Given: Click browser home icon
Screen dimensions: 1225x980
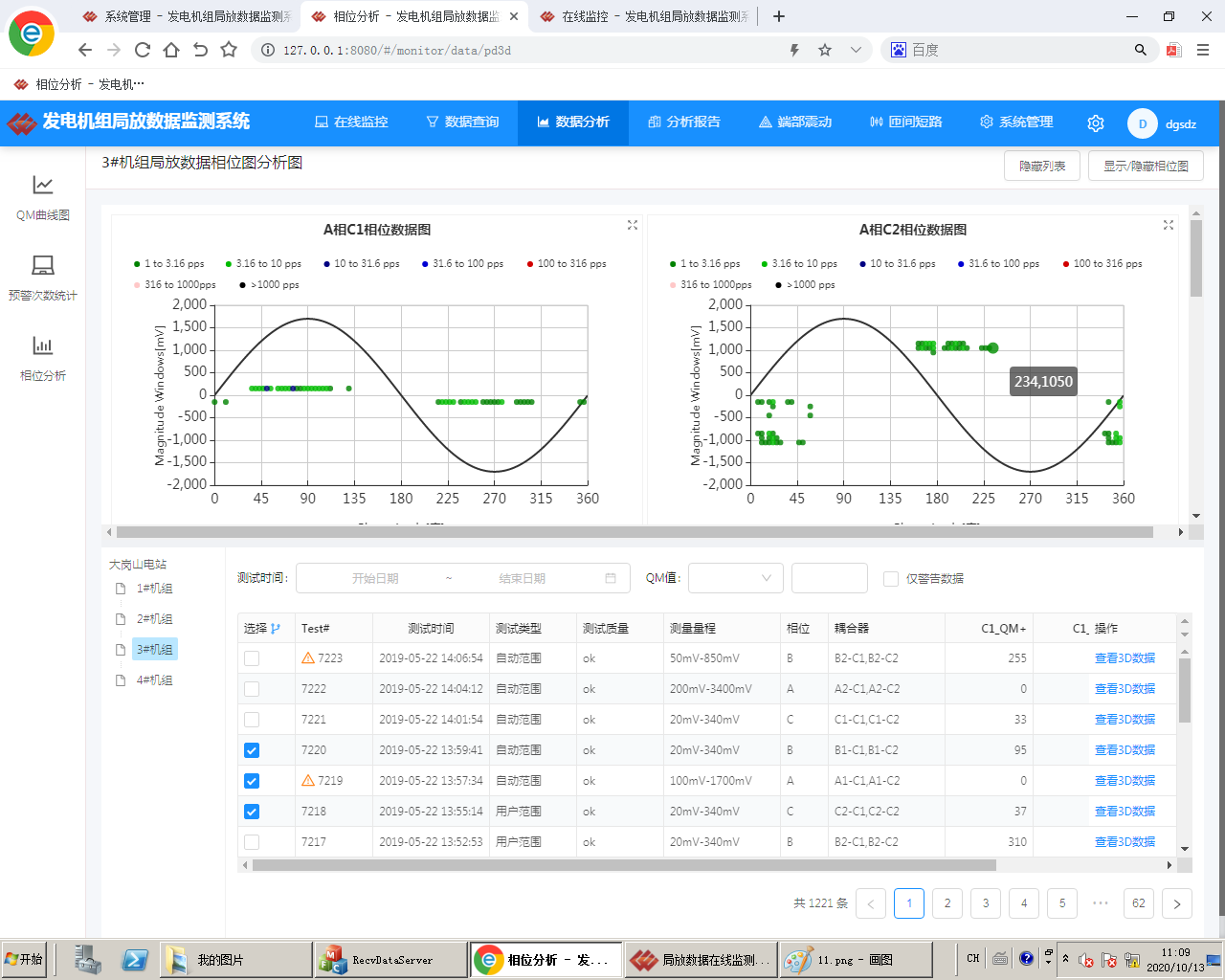Looking at the screenshot, I should pyautogui.click(x=171, y=50).
